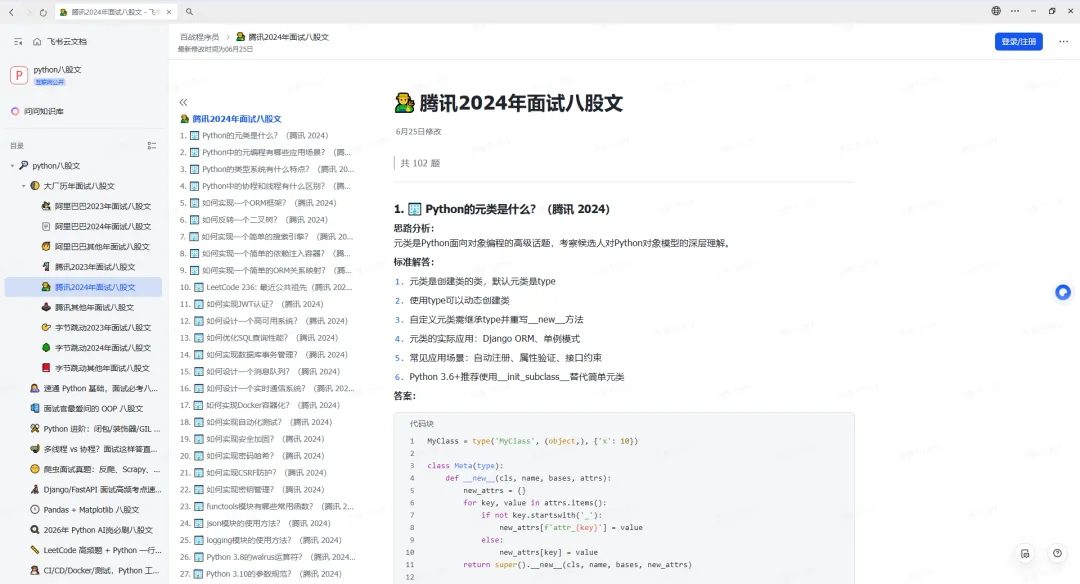Select the highlighted 腾讯2024年面试八股文 tree item

[83, 287]
